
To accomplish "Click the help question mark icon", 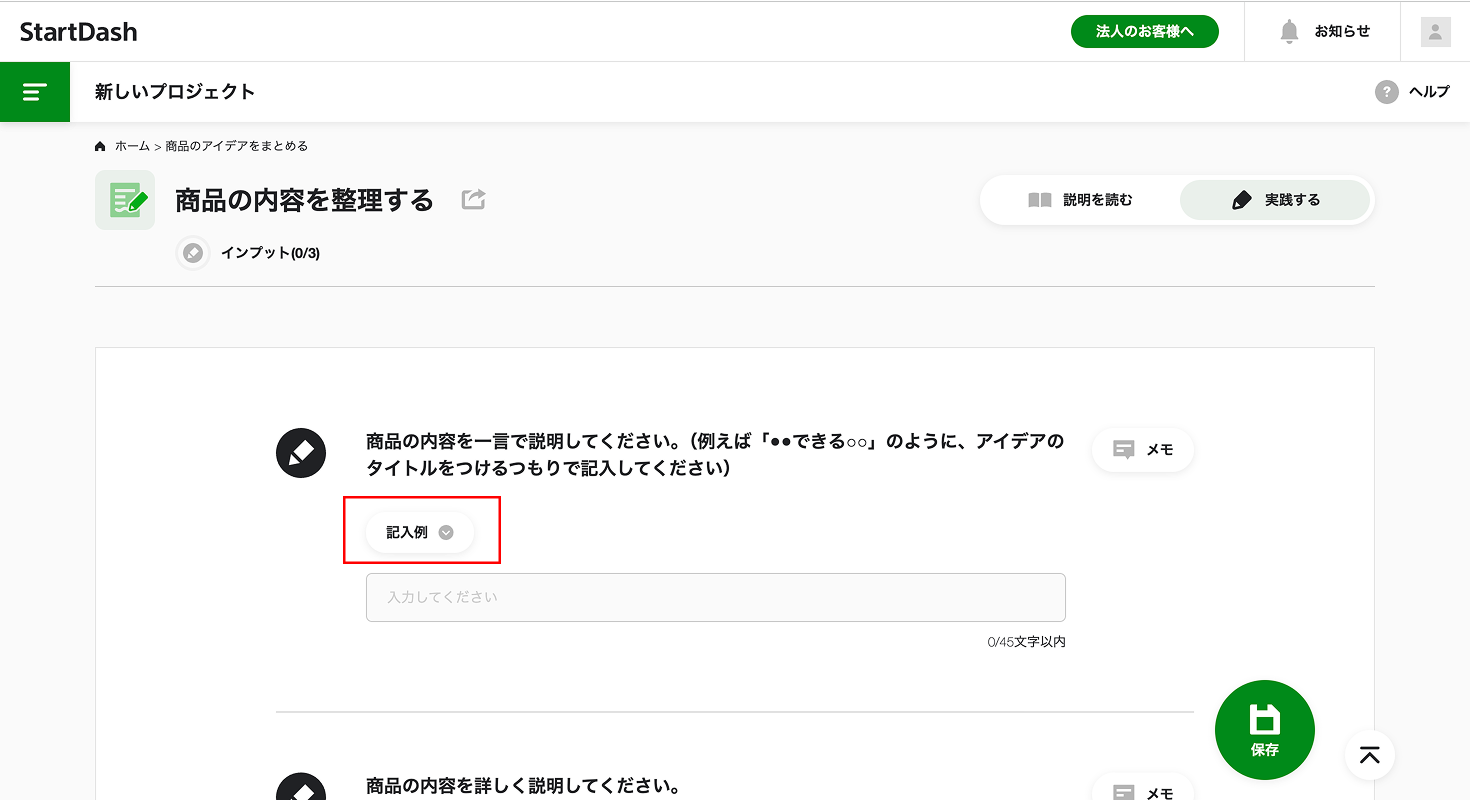I will (x=1386, y=92).
